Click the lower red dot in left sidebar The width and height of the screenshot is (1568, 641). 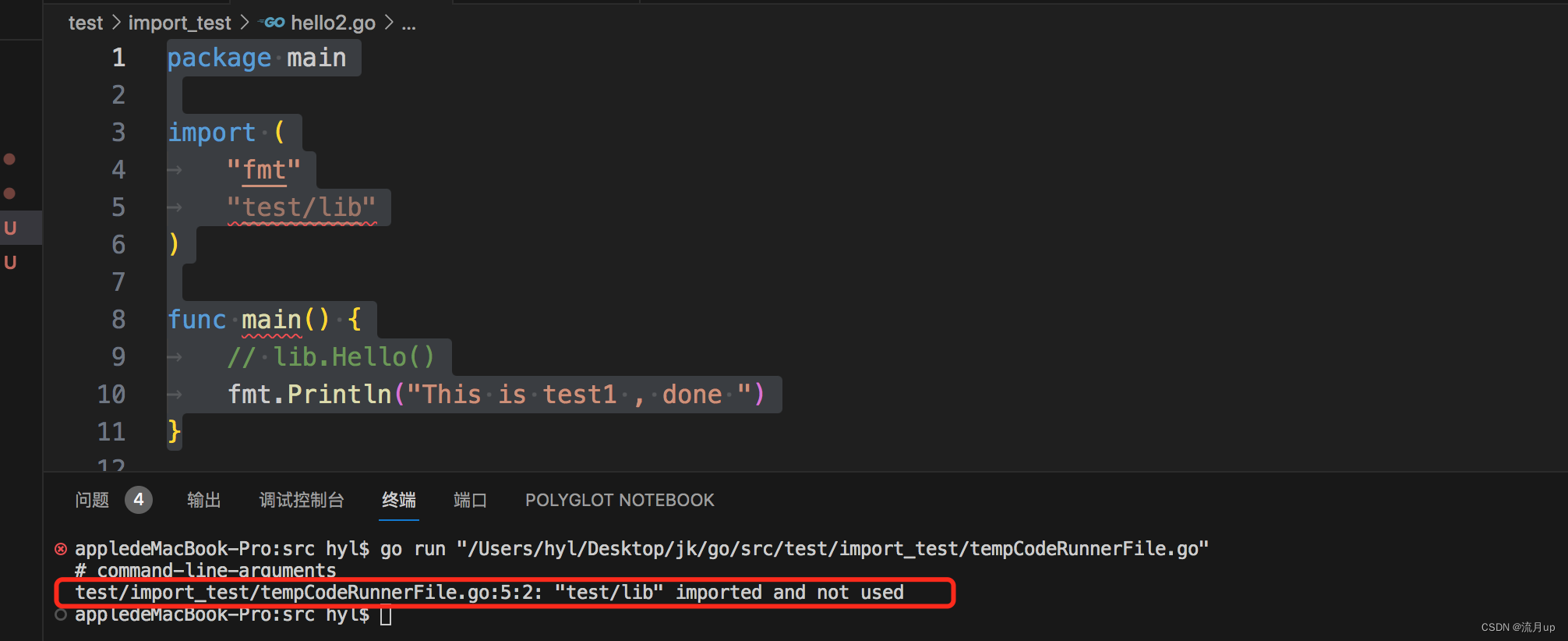(9, 193)
